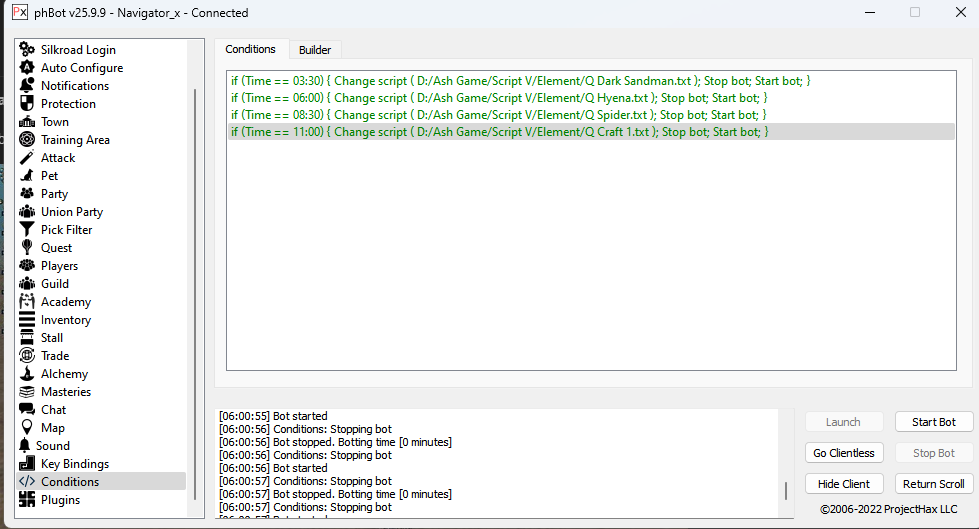Click the Silkroad Login sidebar icon
The height and width of the screenshot is (529, 979).
click(27, 49)
